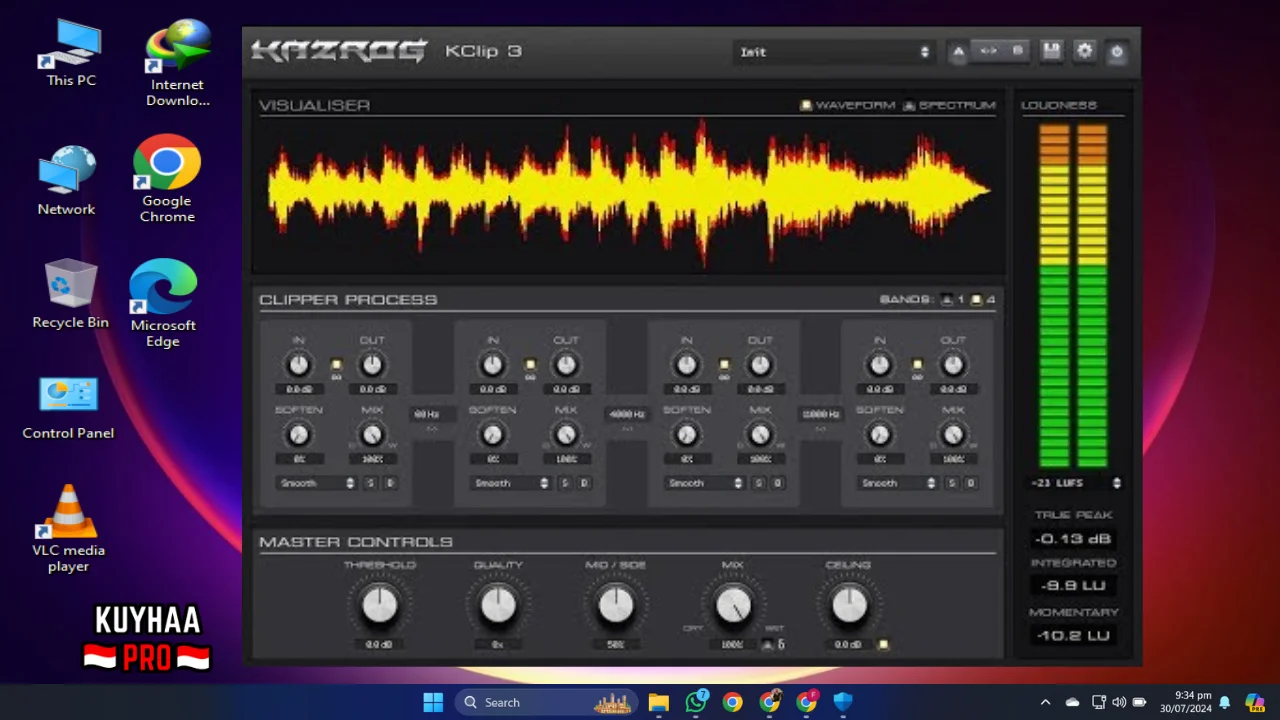Click band 4 OUT gain knob

[x=953, y=365]
